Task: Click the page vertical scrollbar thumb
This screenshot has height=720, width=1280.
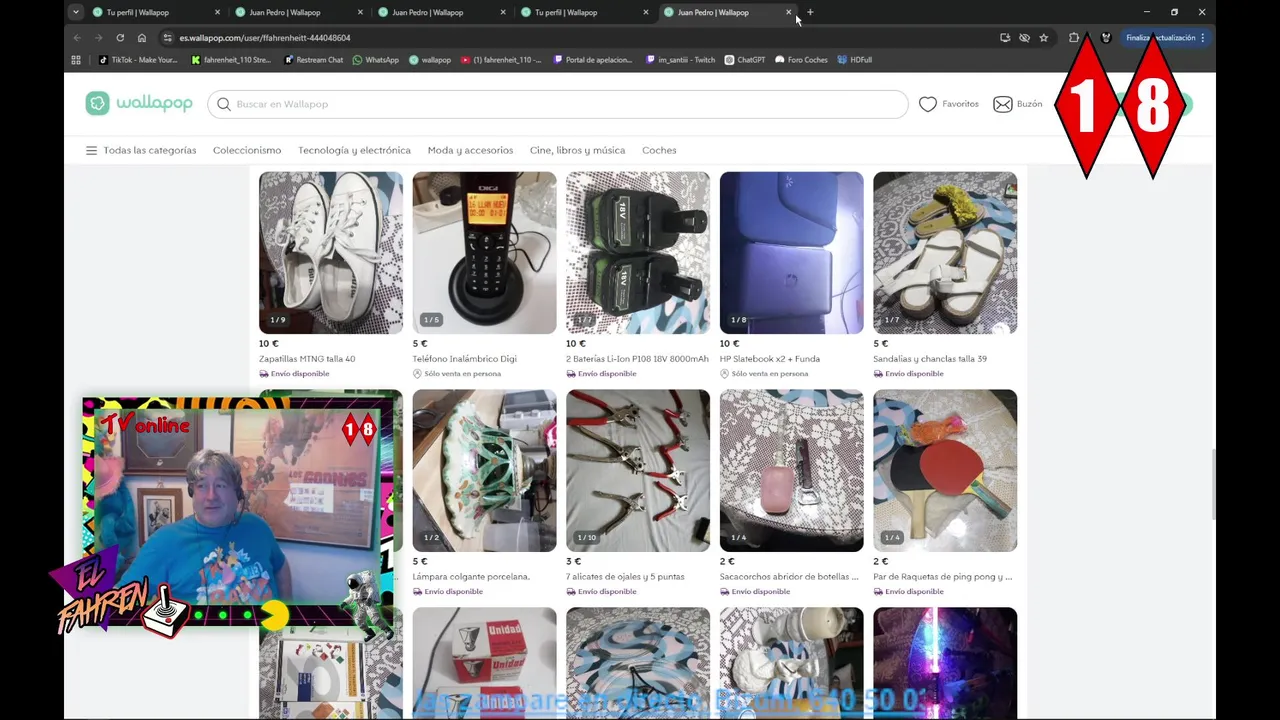Action: tap(1213, 484)
